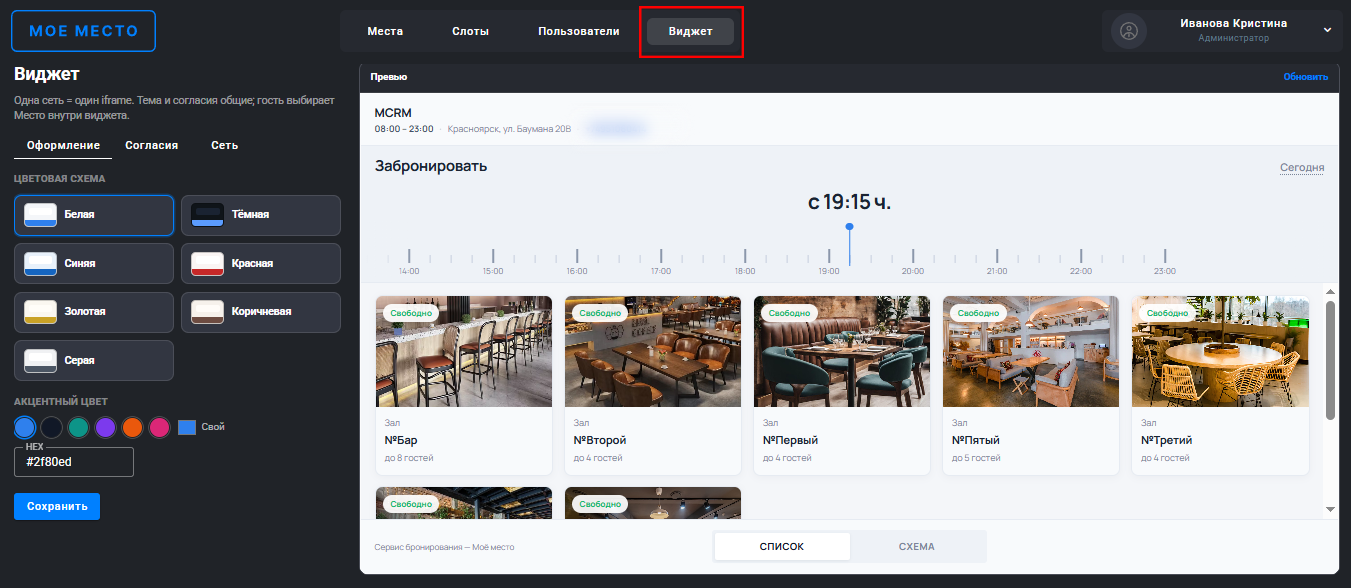Open the №Третий hall photo
The image size is (1351, 588).
tap(1220, 351)
